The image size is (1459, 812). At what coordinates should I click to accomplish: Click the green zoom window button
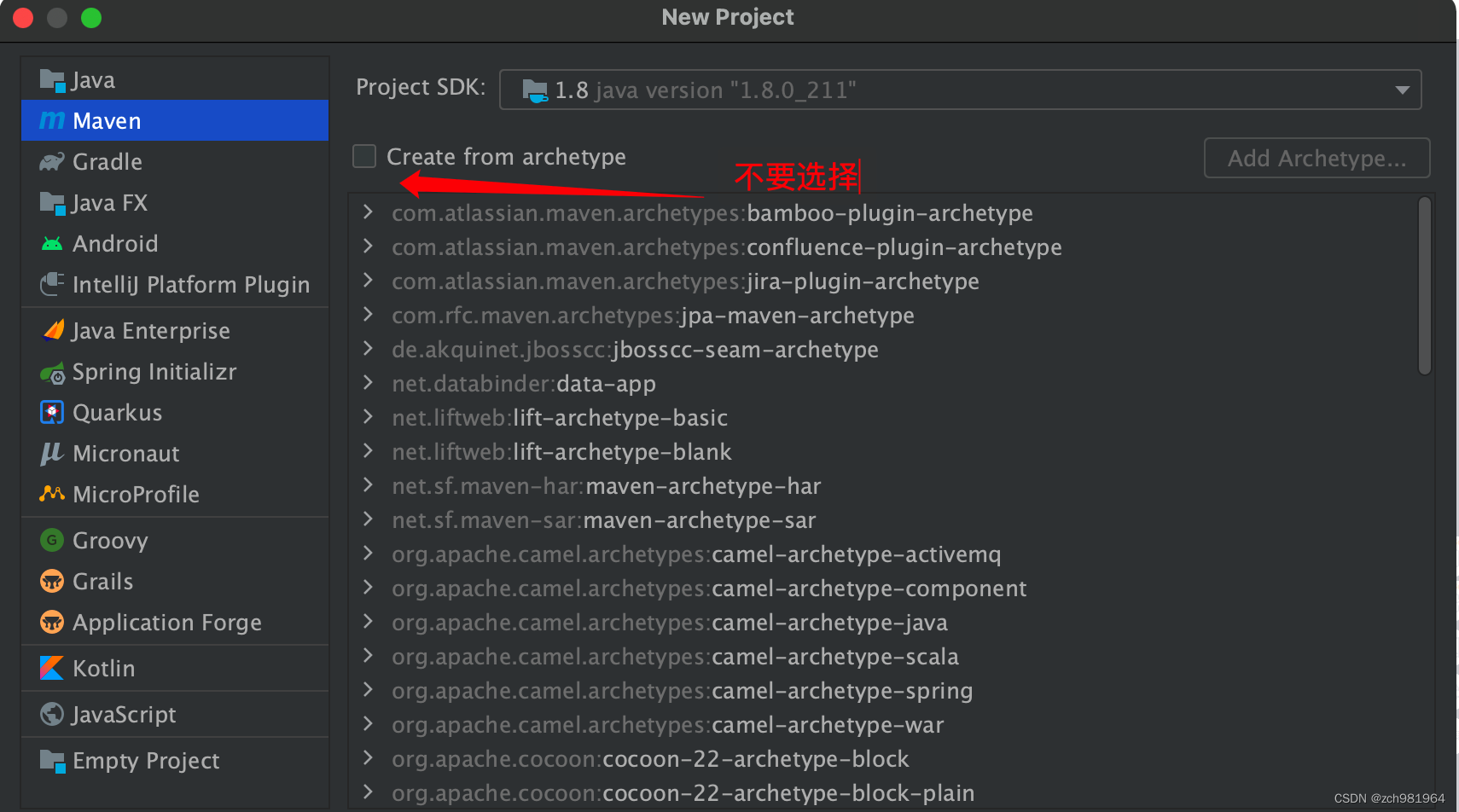coord(91,18)
